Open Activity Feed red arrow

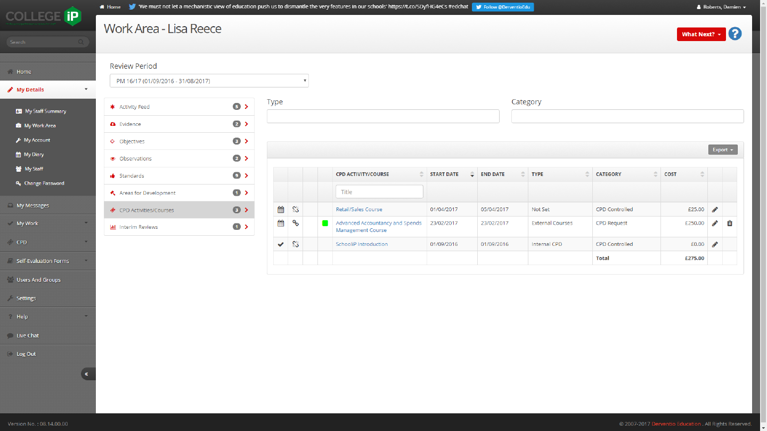246,107
